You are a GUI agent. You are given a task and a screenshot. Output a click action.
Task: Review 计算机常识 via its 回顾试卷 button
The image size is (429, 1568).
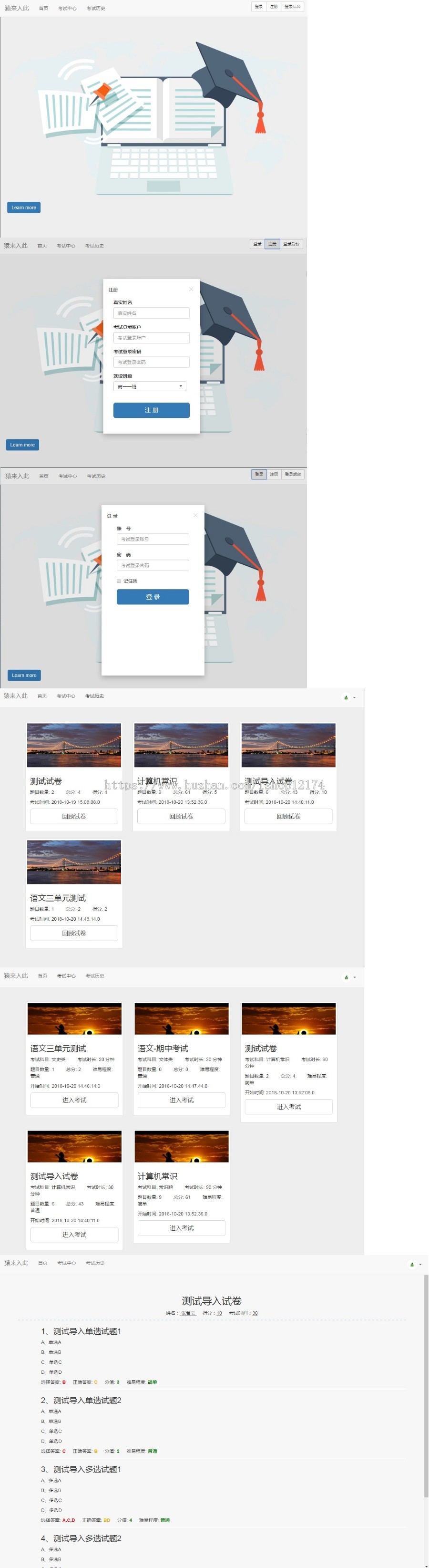pos(181,816)
